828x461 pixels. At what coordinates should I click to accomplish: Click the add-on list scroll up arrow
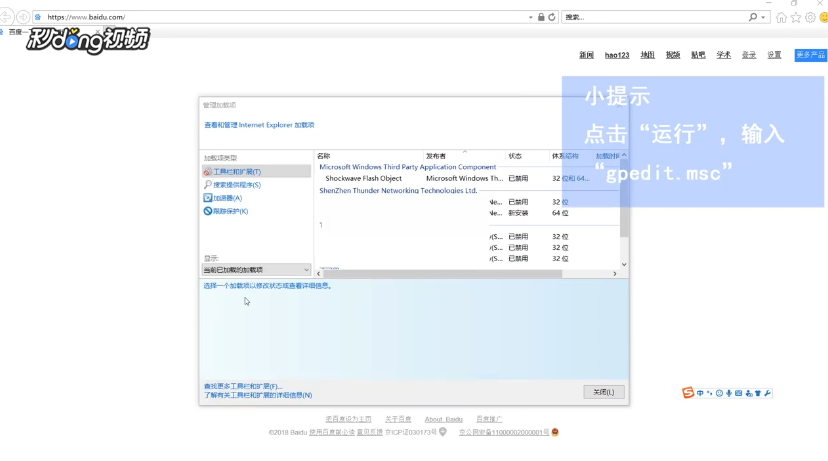pyautogui.click(x=624, y=155)
